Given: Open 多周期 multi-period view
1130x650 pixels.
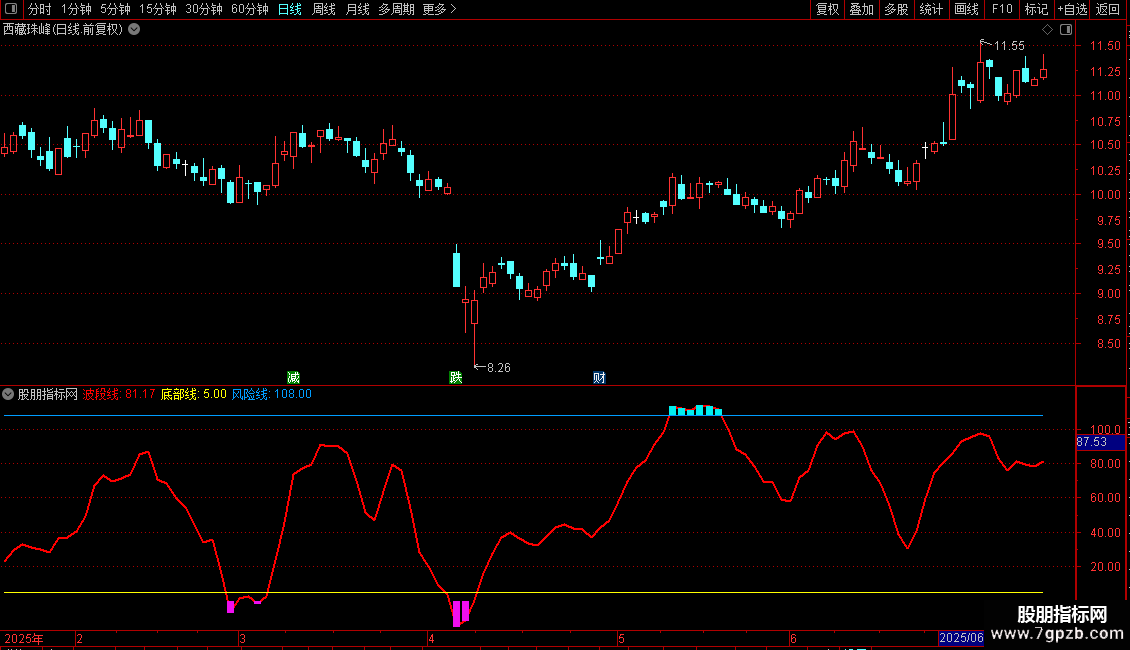Looking at the screenshot, I should coord(396,9).
